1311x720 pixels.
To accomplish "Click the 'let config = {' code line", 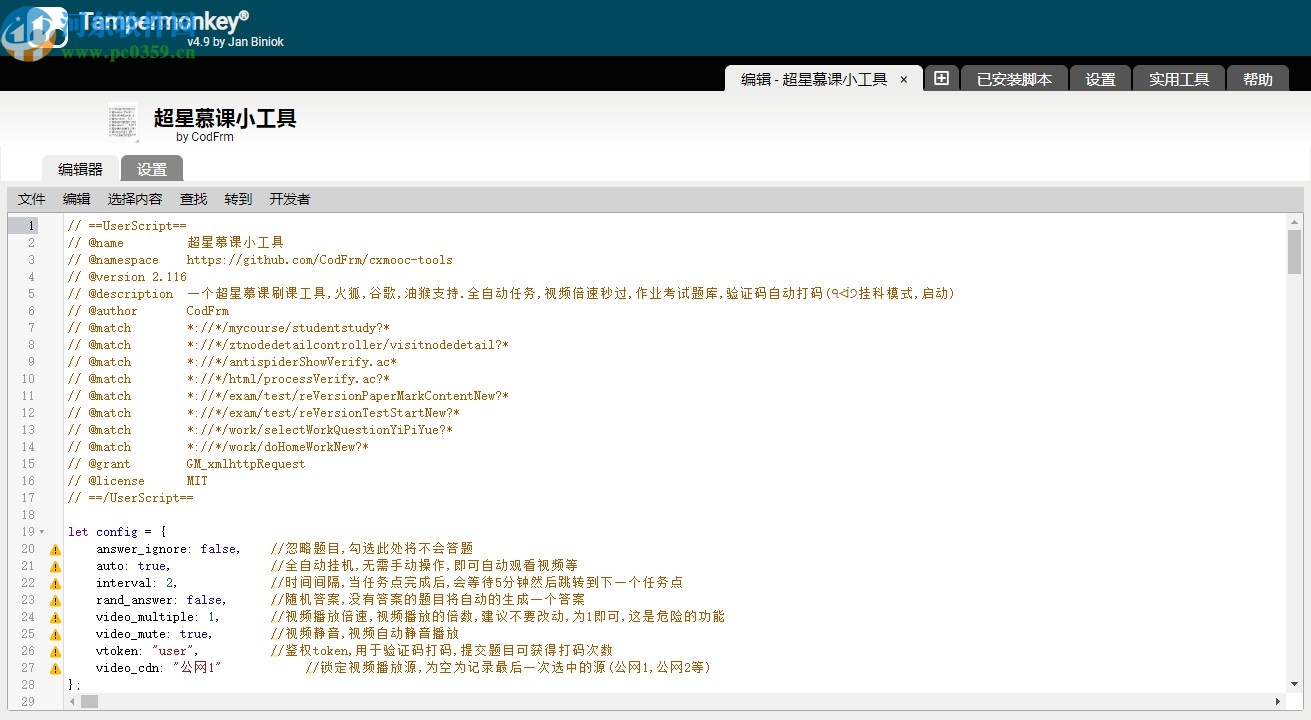I will pos(117,532).
